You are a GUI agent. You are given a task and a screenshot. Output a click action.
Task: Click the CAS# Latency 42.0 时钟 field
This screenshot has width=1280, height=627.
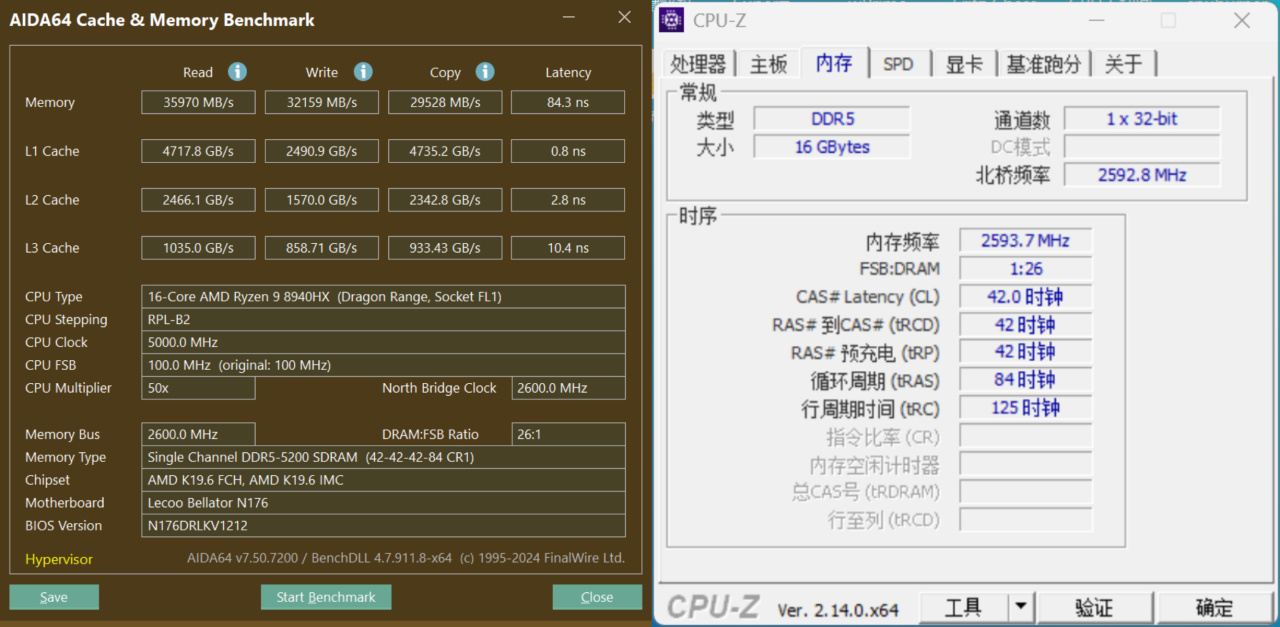click(x=1026, y=297)
